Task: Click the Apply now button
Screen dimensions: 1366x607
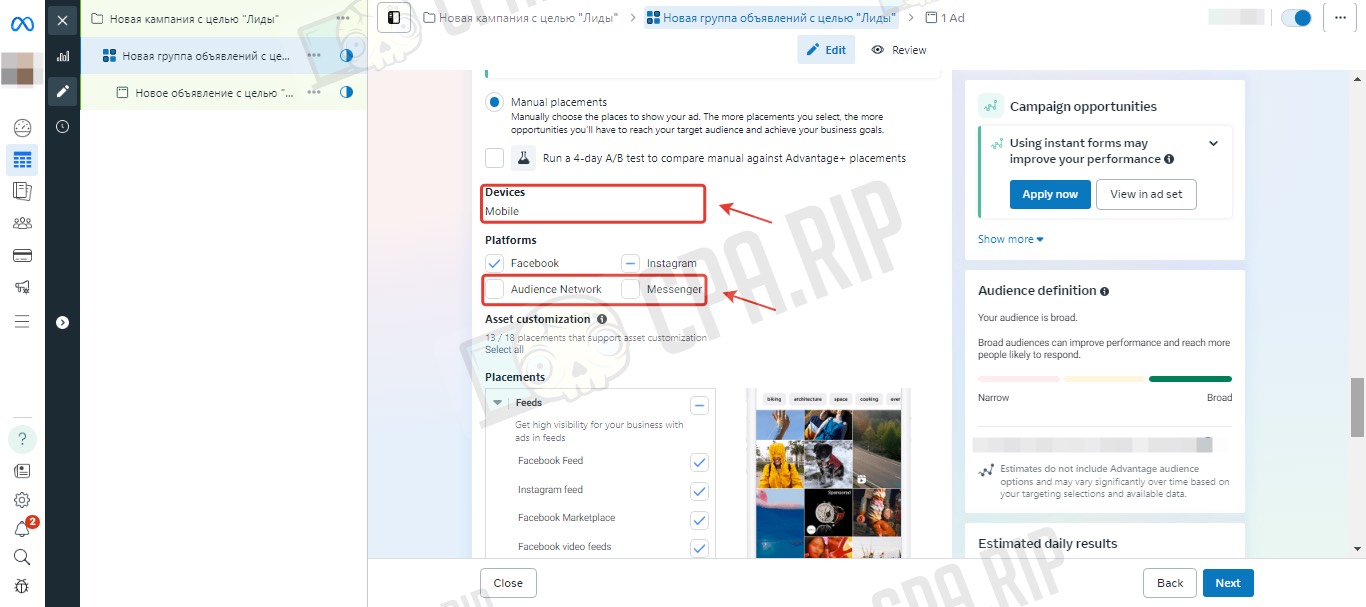Action: pyautogui.click(x=1050, y=194)
